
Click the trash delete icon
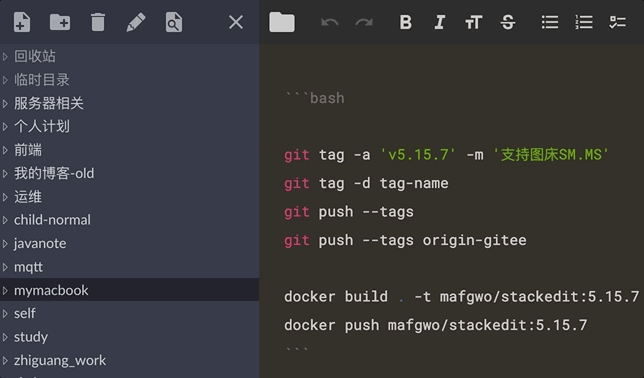pos(98,22)
